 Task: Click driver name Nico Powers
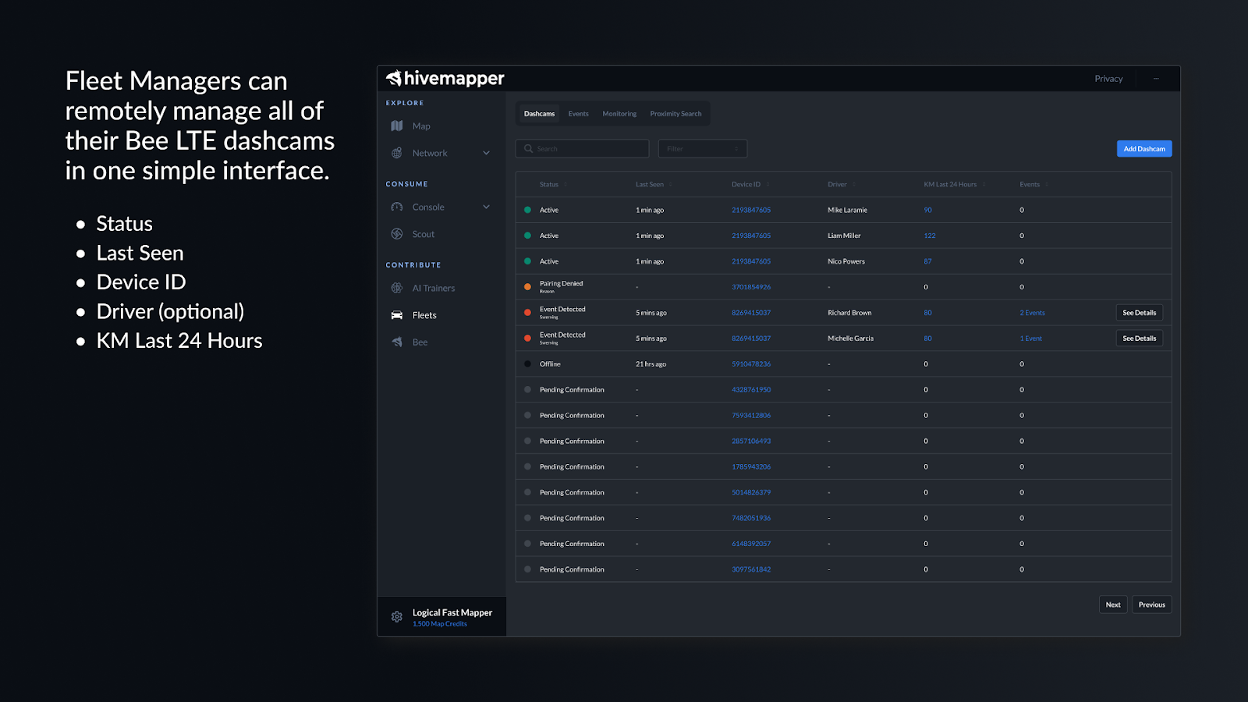846,261
